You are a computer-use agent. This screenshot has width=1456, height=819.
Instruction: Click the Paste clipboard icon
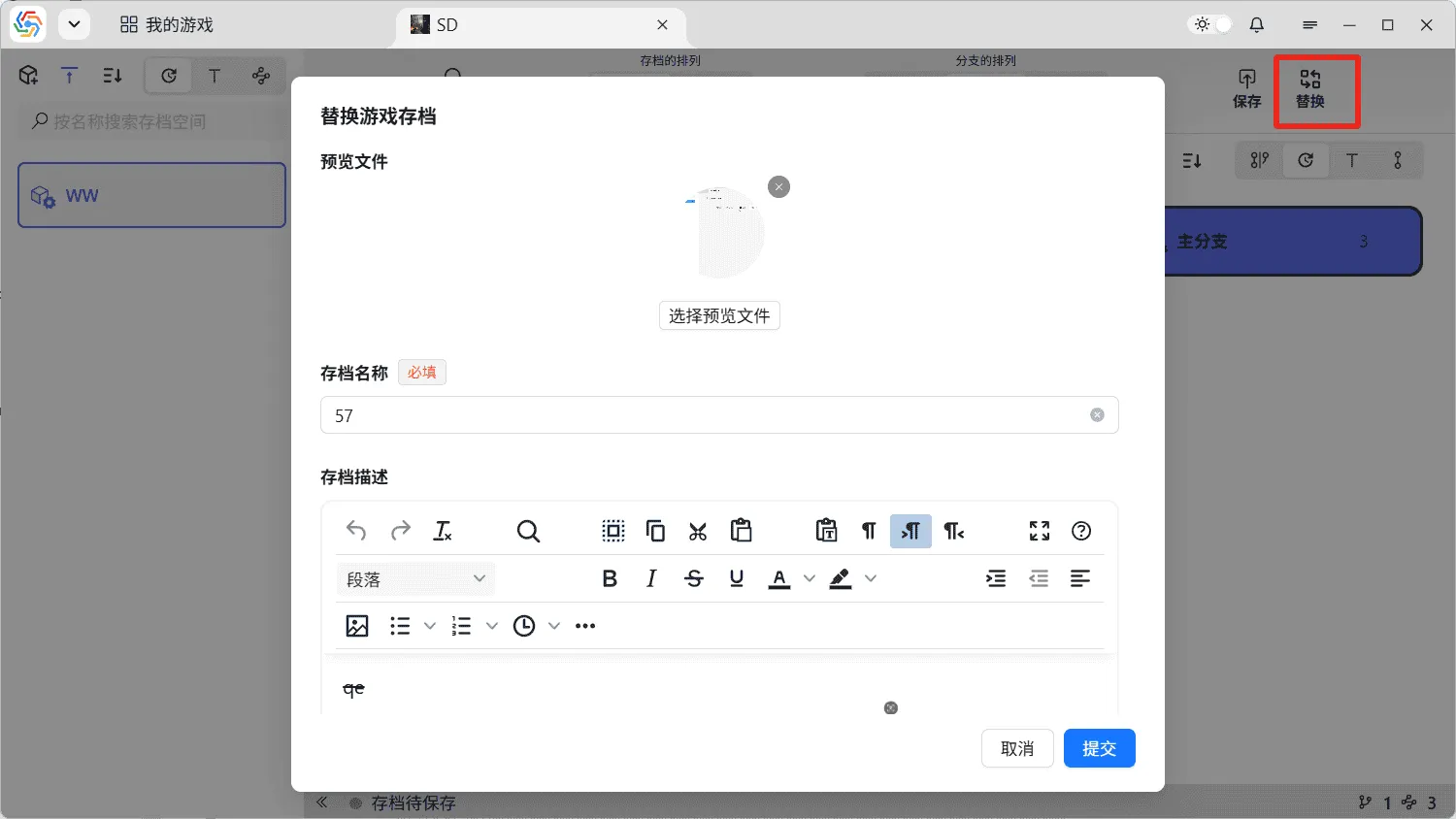[x=741, y=531]
